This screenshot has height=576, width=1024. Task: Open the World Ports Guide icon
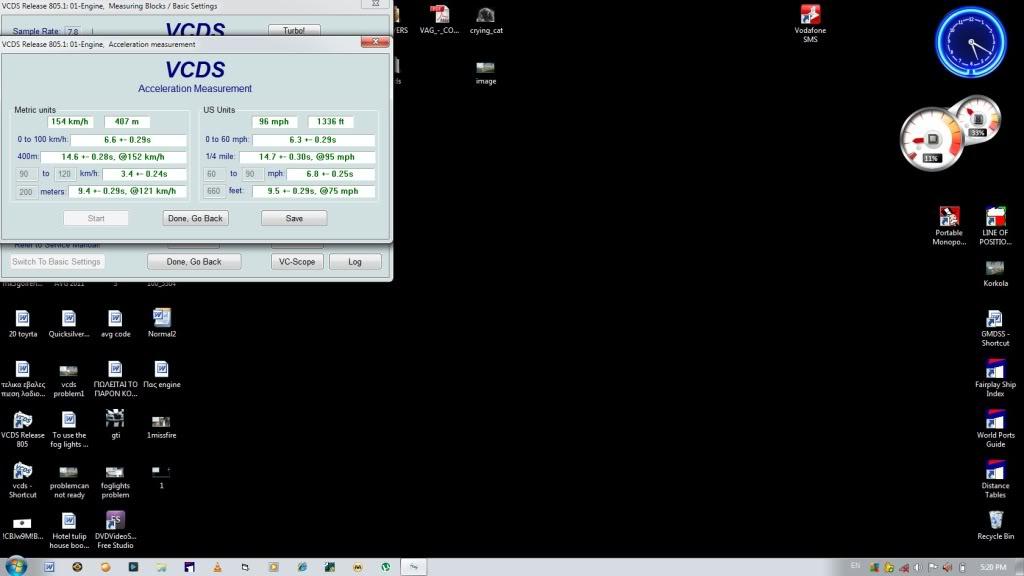pyautogui.click(x=995, y=429)
